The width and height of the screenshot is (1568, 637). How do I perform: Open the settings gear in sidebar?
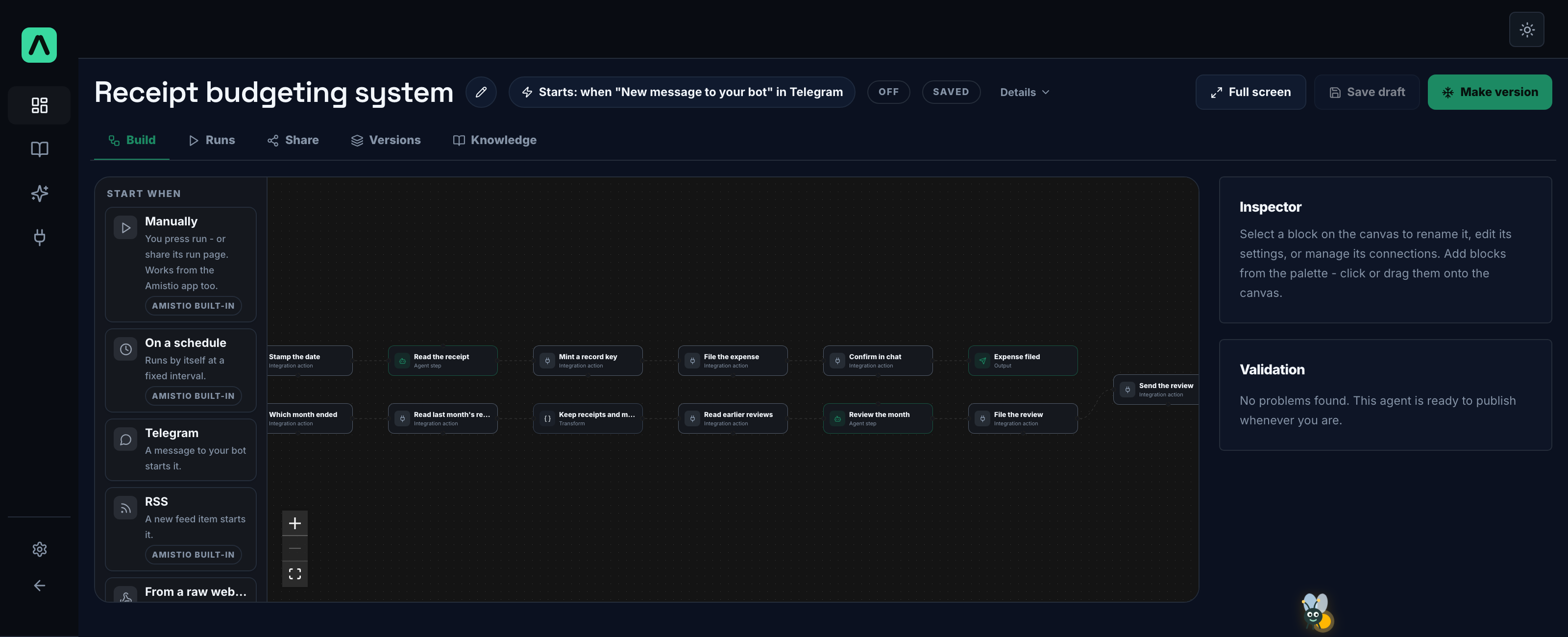[x=40, y=549]
